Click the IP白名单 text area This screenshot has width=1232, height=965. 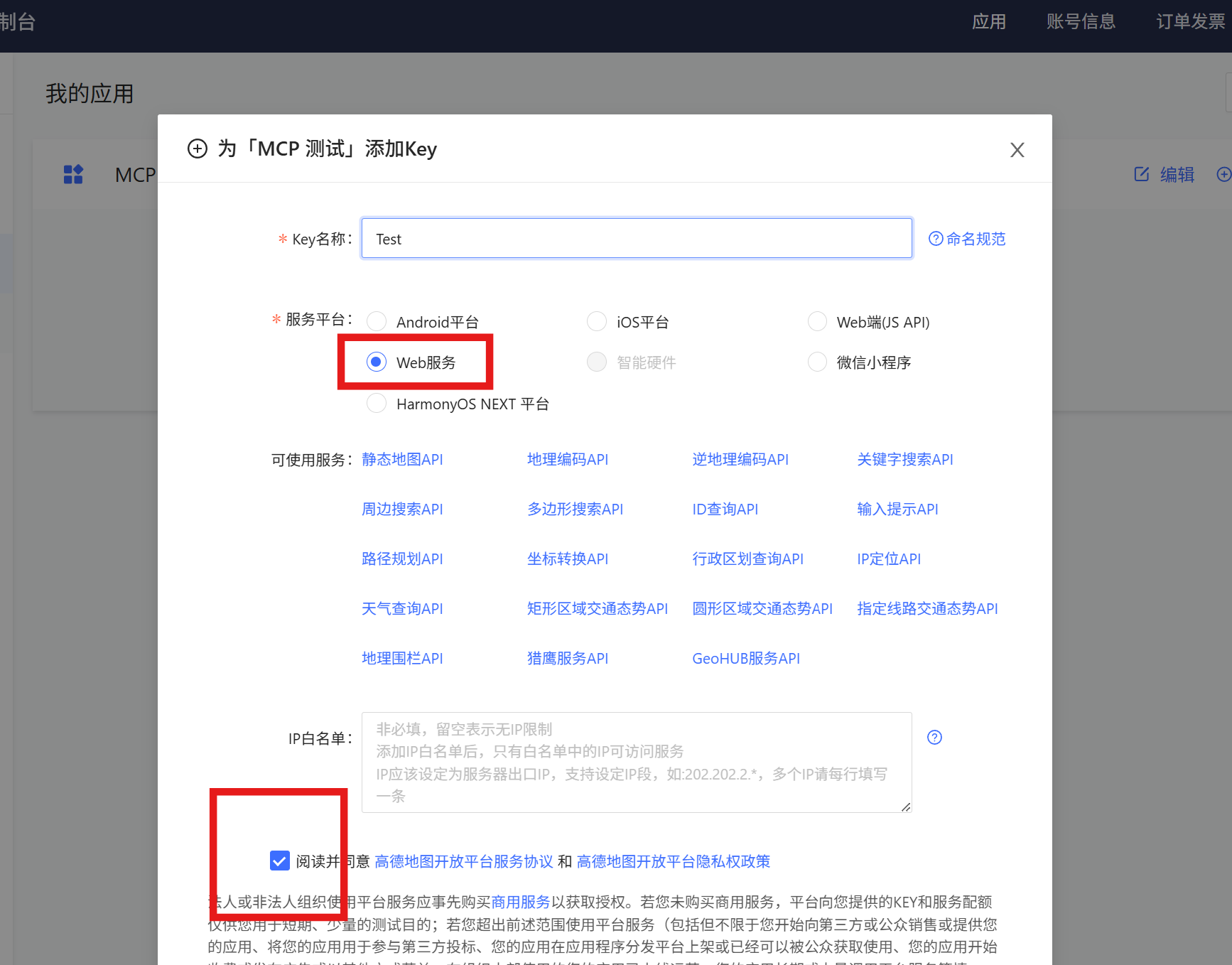[x=637, y=762]
